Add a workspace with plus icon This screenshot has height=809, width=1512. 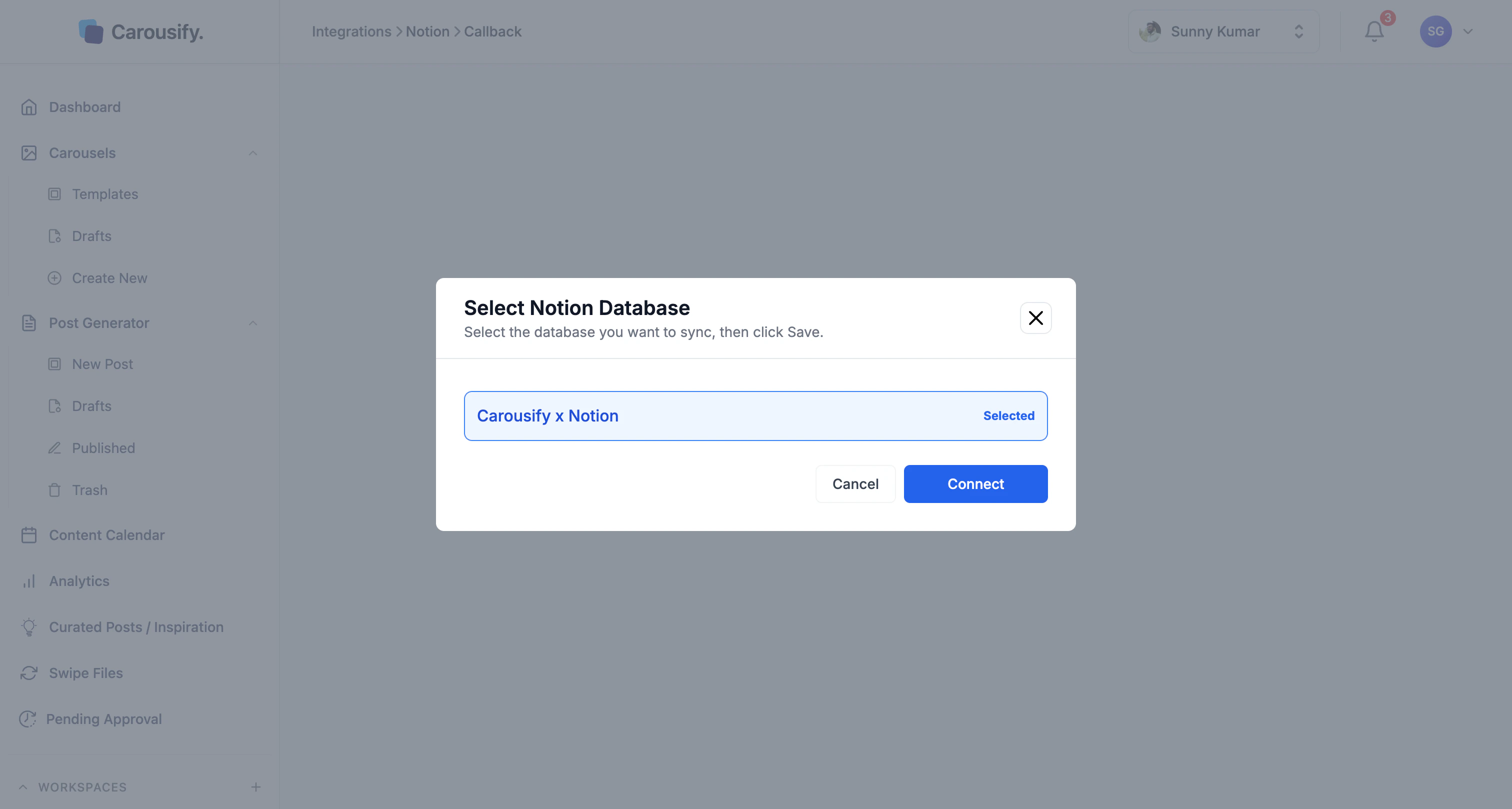256,787
